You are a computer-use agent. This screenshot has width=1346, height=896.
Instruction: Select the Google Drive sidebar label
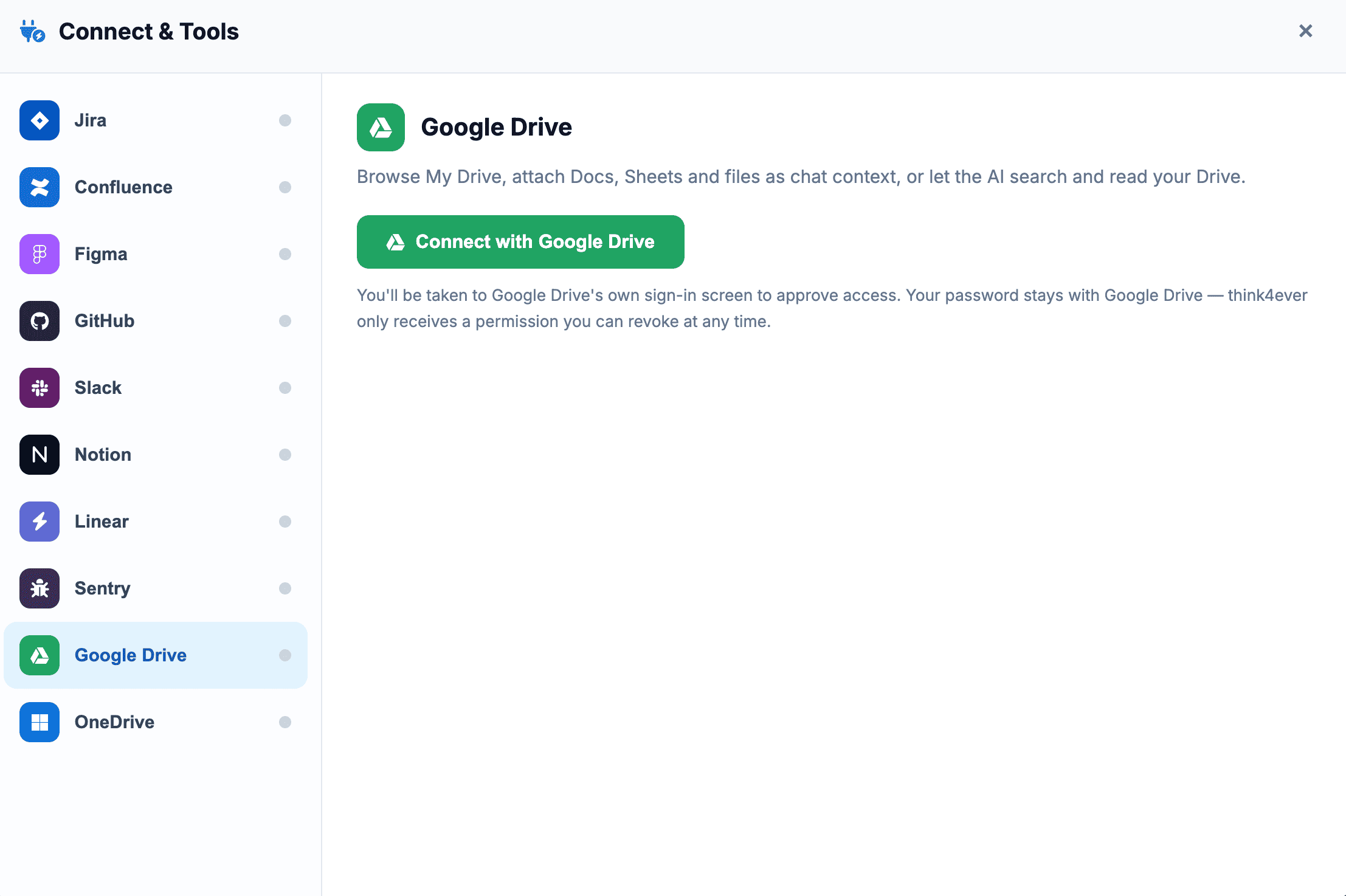[131, 655]
